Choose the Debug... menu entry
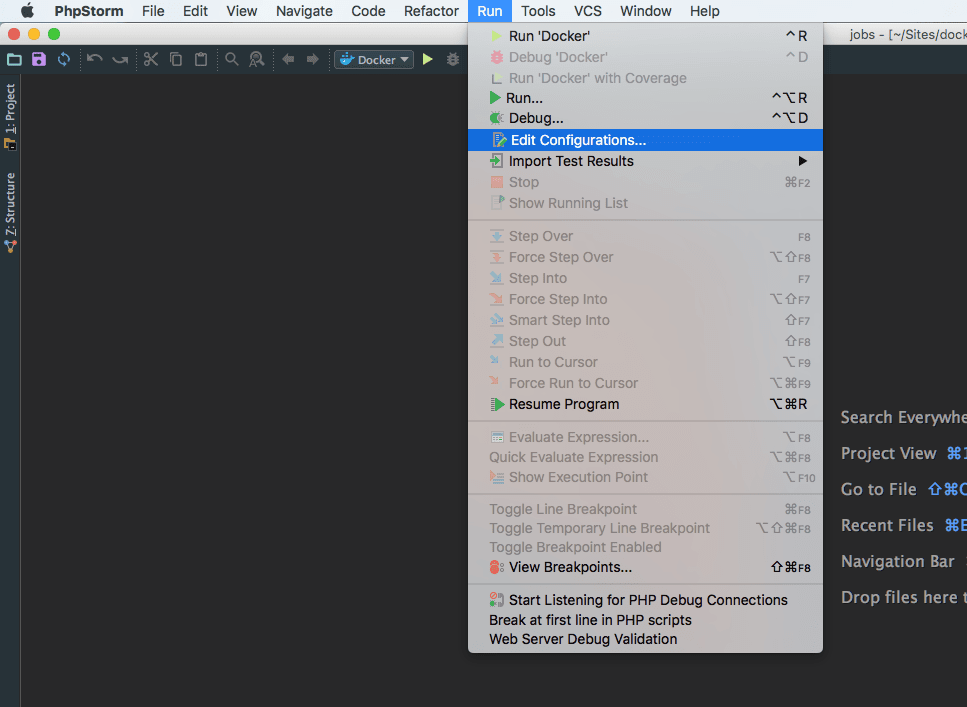Image resolution: width=967 pixels, height=707 pixels. (645, 118)
